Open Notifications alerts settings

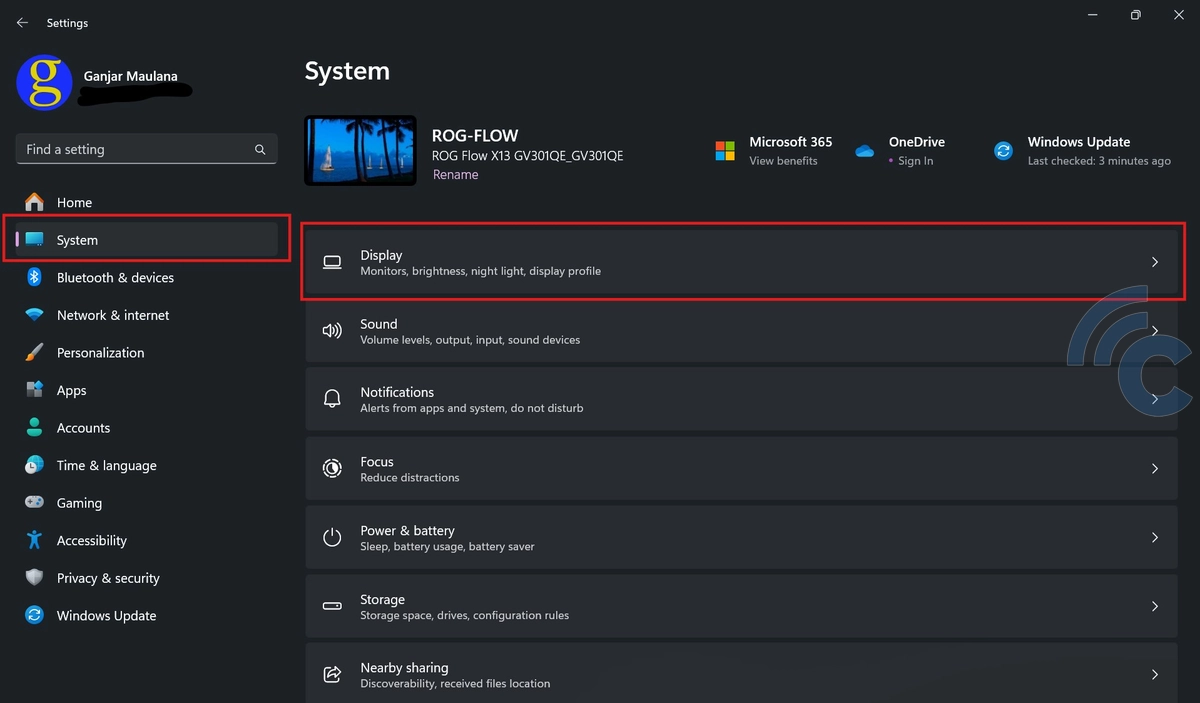point(741,399)
